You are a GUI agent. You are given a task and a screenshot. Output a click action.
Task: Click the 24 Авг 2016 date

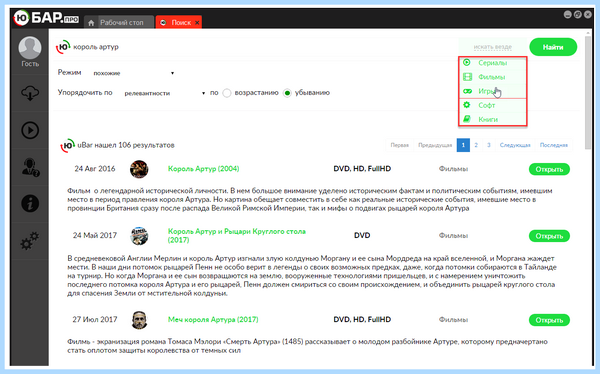[x=95, y=169]
